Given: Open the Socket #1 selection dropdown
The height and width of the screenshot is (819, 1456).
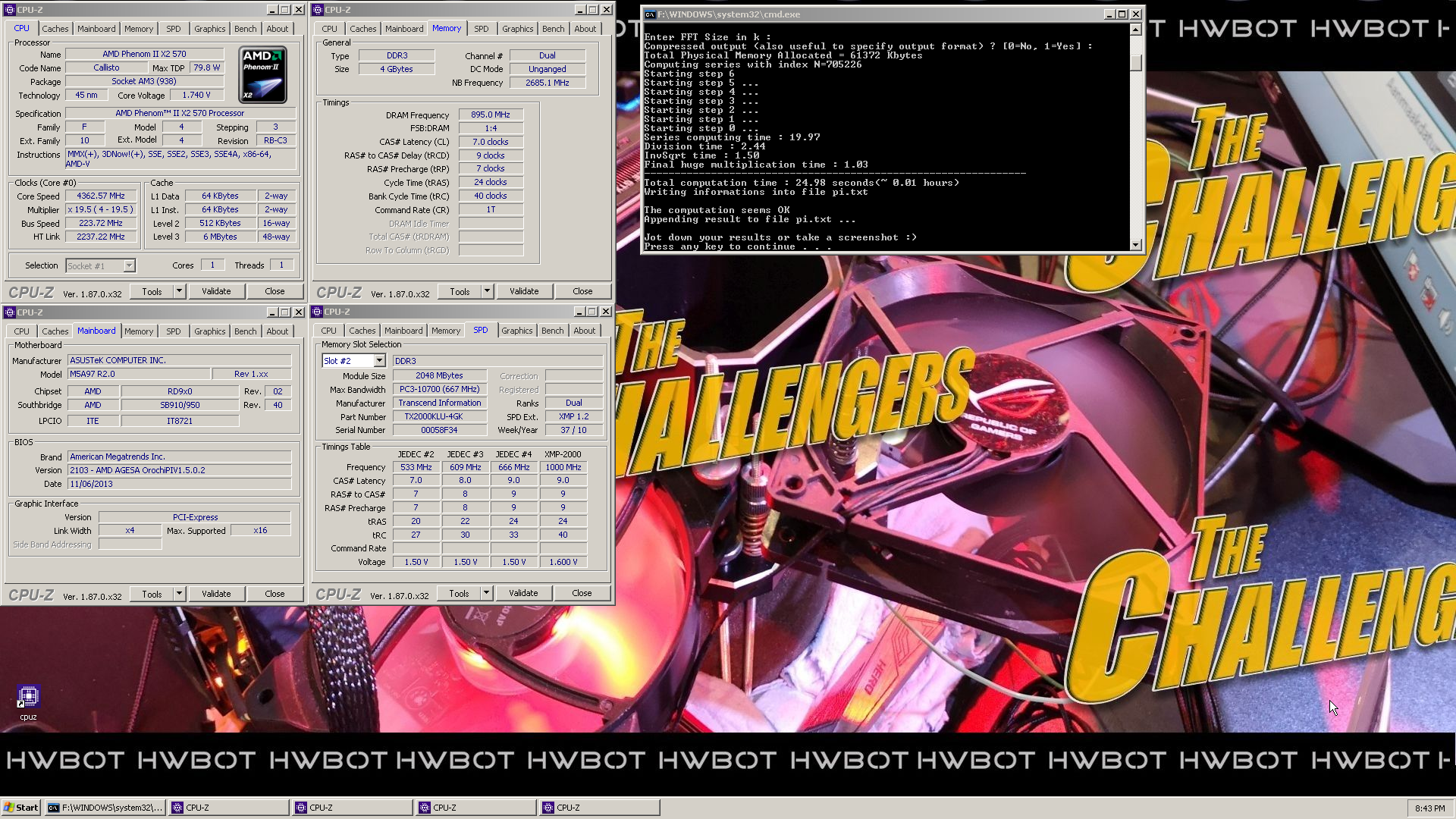Looking at the screenshot, I should 129,265.
